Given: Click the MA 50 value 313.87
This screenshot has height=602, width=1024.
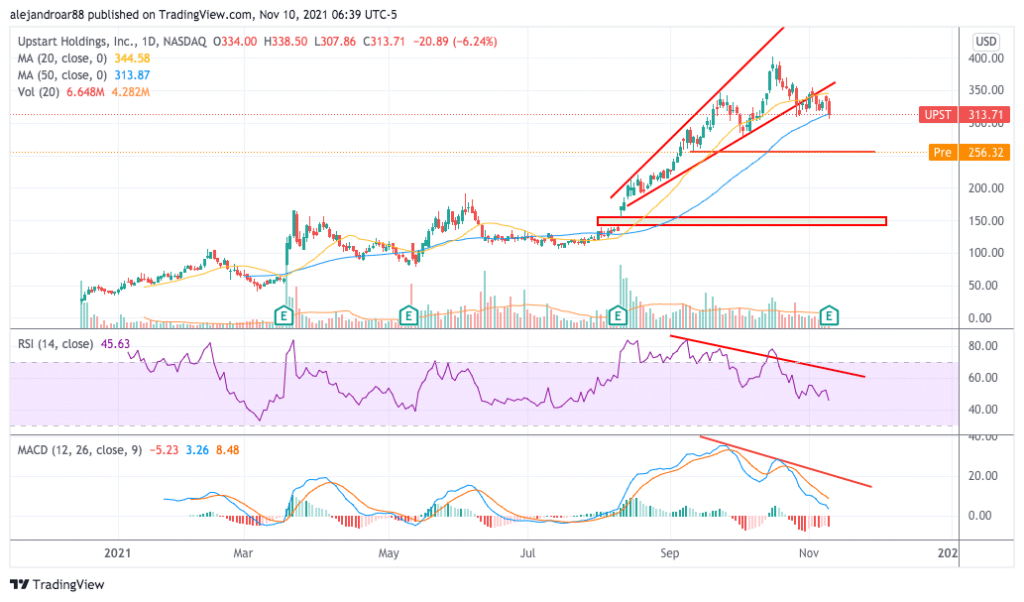Looking at the screenshot, I should [133, 75].
